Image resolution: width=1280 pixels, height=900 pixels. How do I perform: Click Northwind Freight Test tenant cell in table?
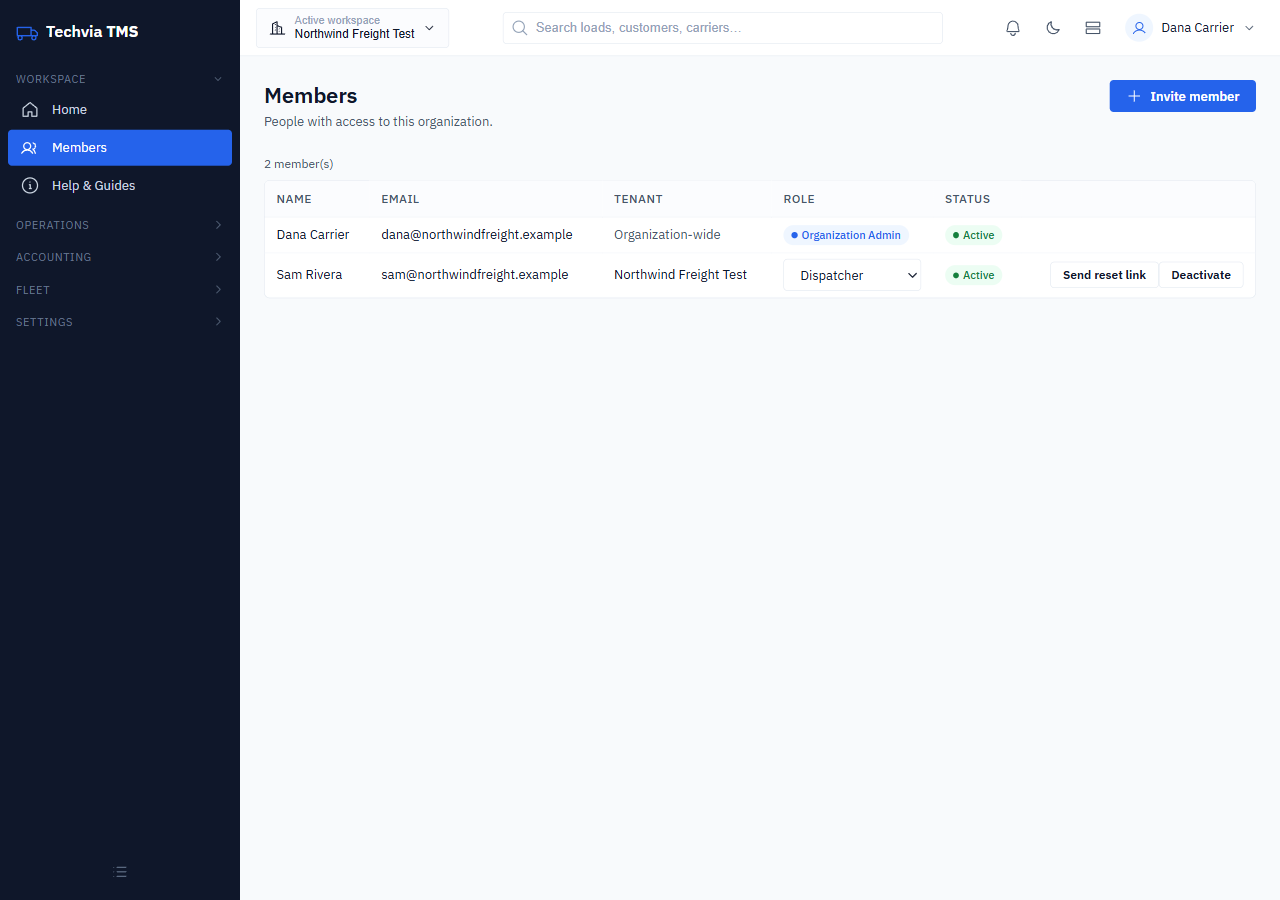pos(680,275)
